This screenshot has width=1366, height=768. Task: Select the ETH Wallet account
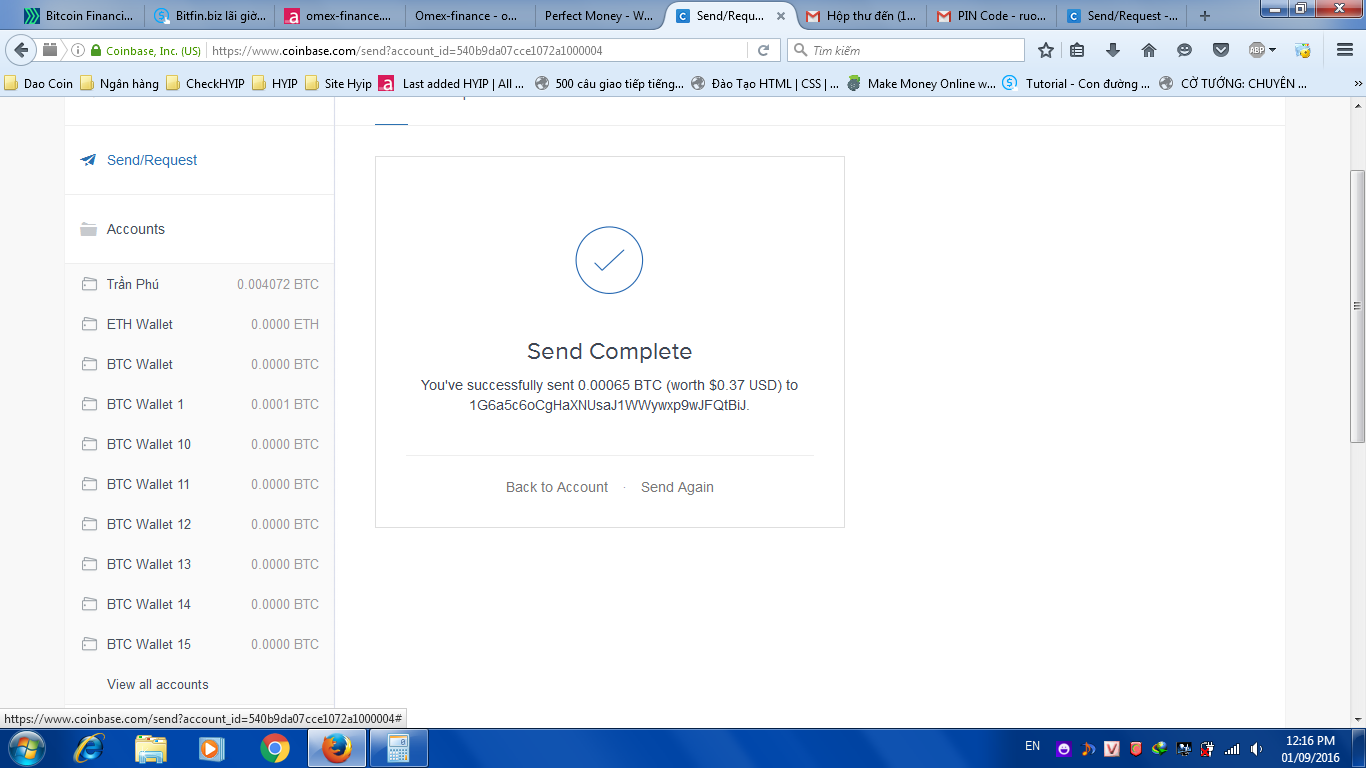[x=200, y=324]
